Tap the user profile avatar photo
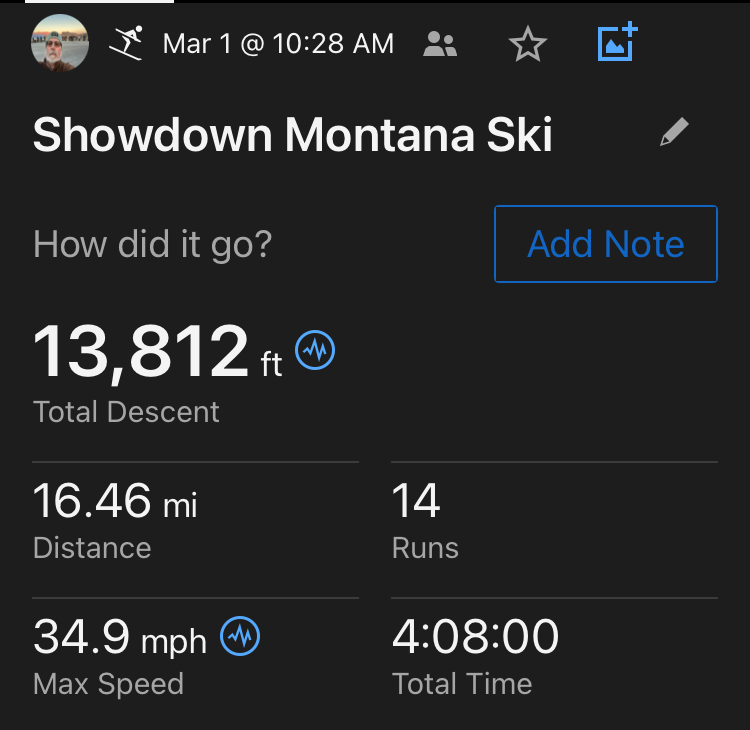Image resolution: width=750 pixels, height=730 pixels. click(x=61, y=43)
